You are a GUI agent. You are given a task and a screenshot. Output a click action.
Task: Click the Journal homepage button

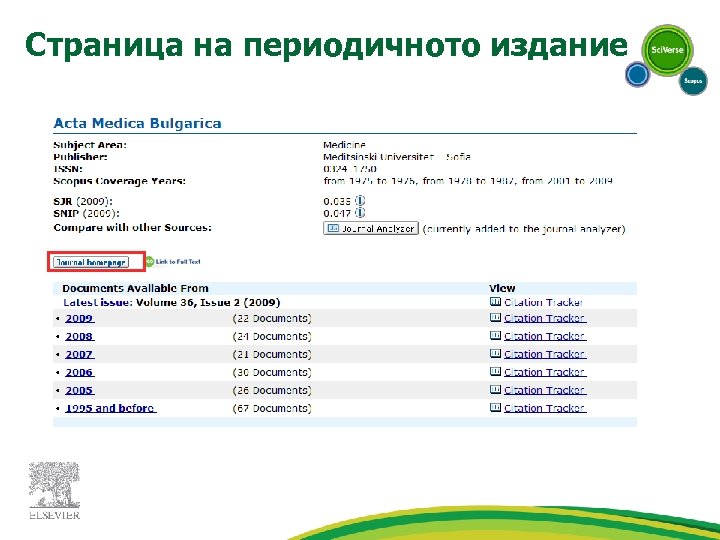tap(91, 262)
